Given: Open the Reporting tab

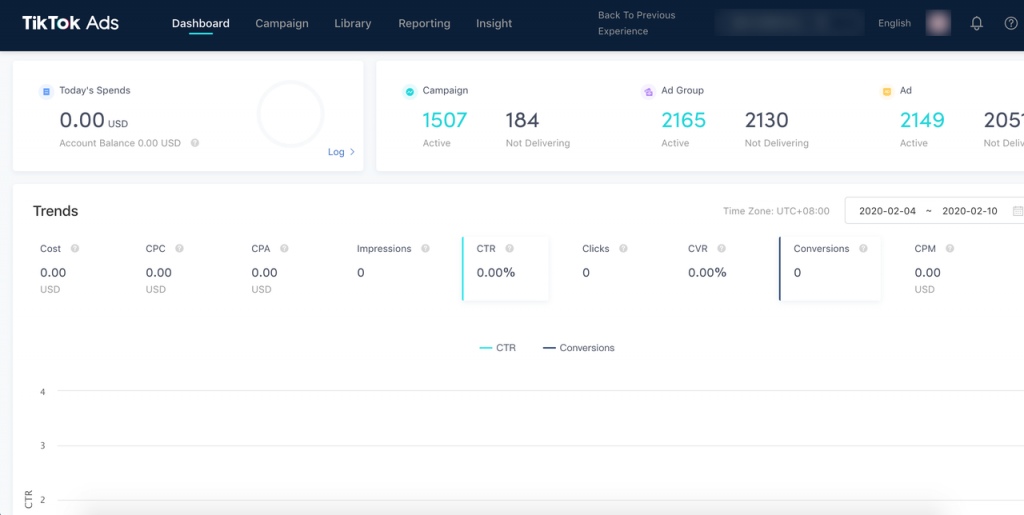Looking at the screenshot, I should [424, 23].
